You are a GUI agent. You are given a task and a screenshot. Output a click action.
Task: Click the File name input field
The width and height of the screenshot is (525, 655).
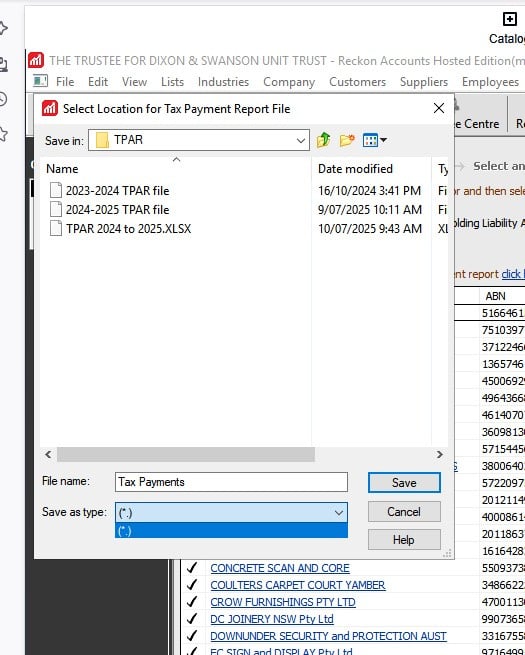[x=231, y=482]
